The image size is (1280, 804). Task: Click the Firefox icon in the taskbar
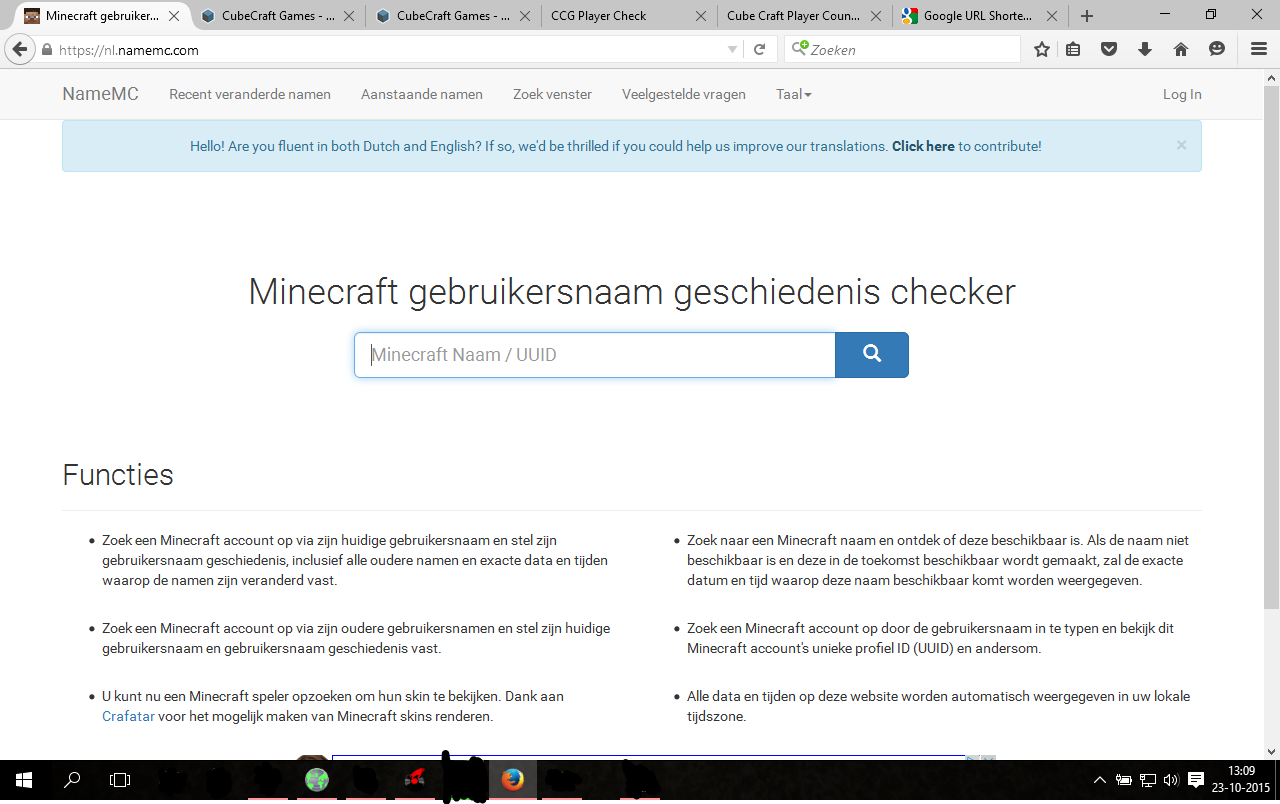(513, 780)
